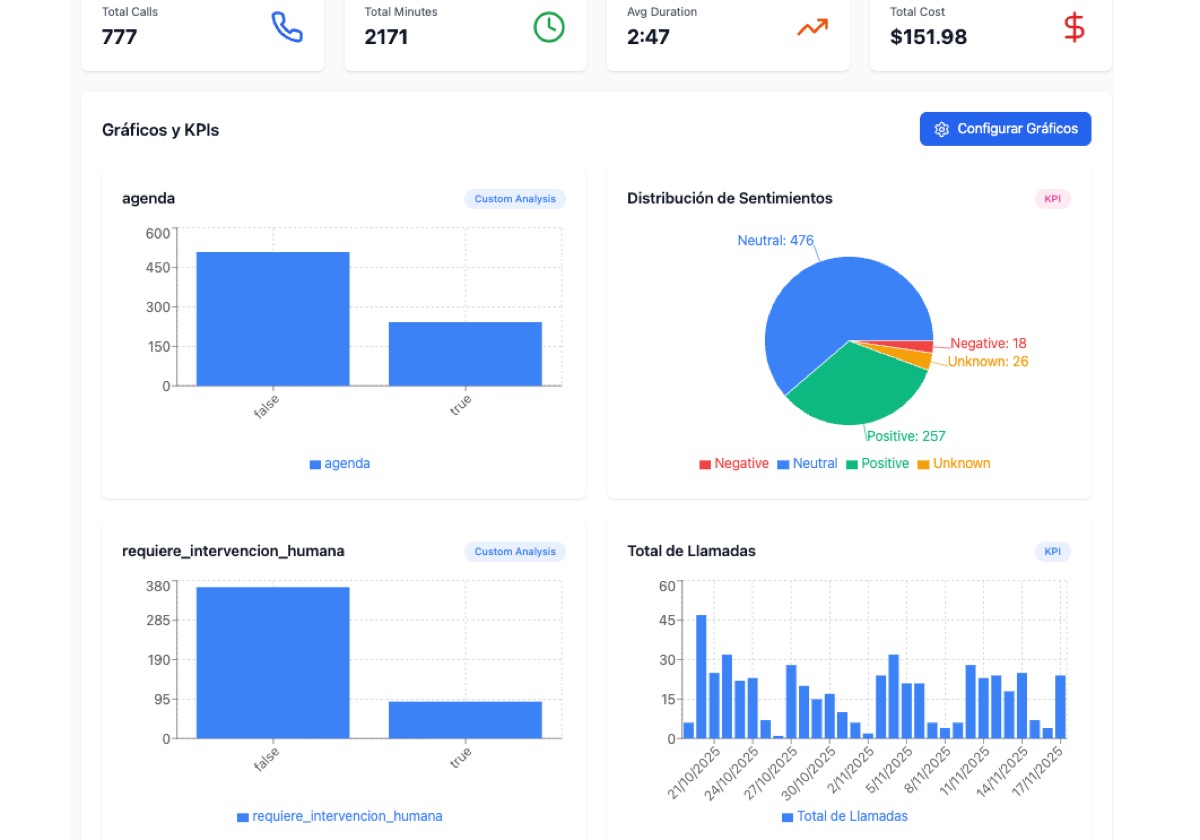Toggle the Negative legend entry in pie chart

click(734, 464)
